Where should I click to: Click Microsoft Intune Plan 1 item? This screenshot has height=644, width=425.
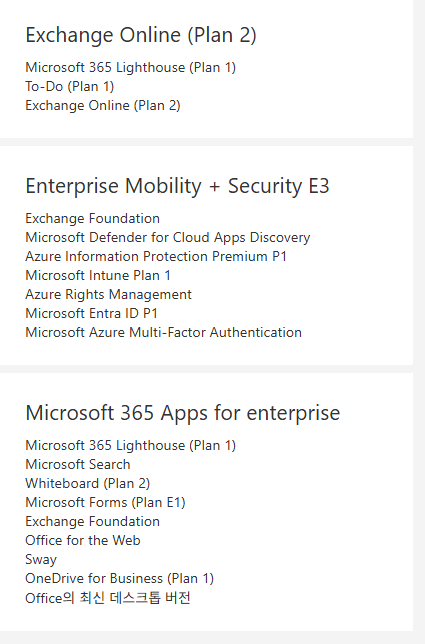click(x=98, y=275)
